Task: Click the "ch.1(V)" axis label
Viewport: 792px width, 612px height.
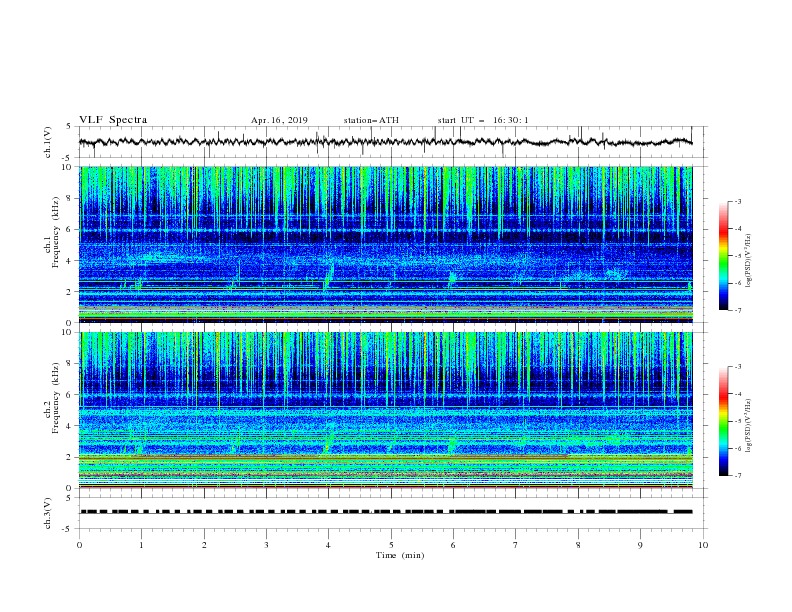Action: pos(48,142)
